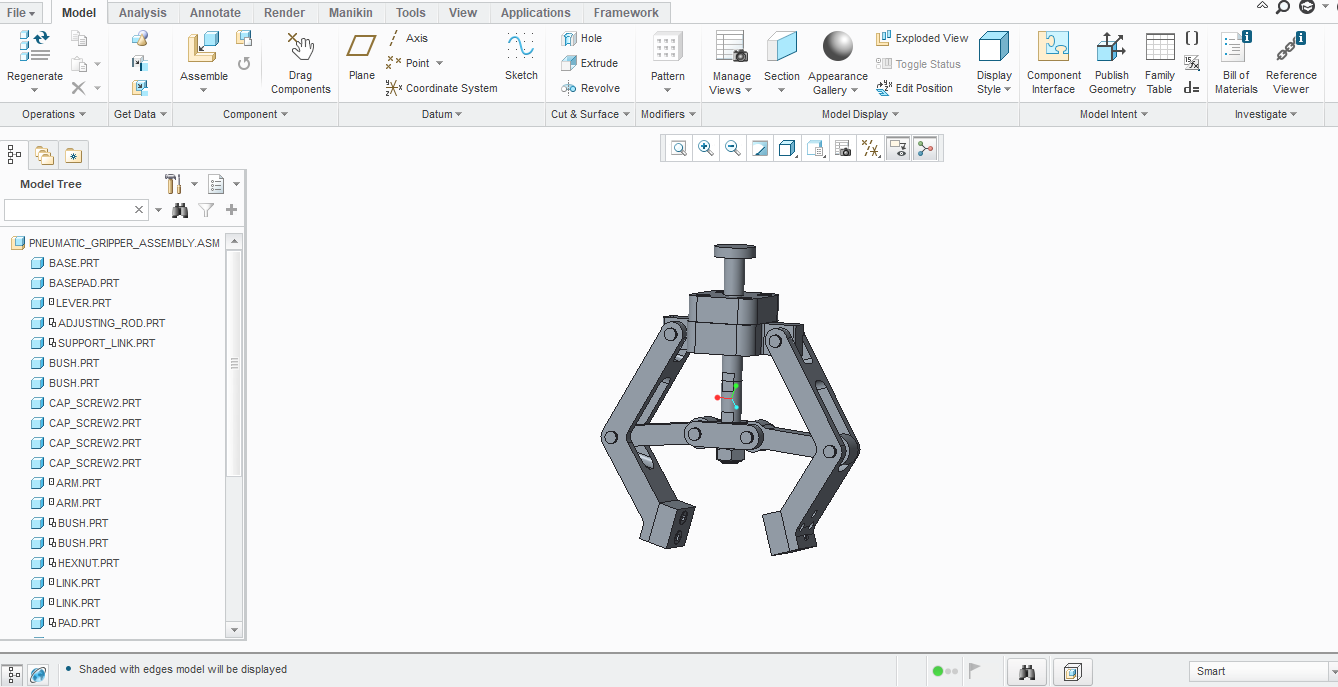Select the Assemble tool icon
The image size is (1338, 687).
click(203, 48)
